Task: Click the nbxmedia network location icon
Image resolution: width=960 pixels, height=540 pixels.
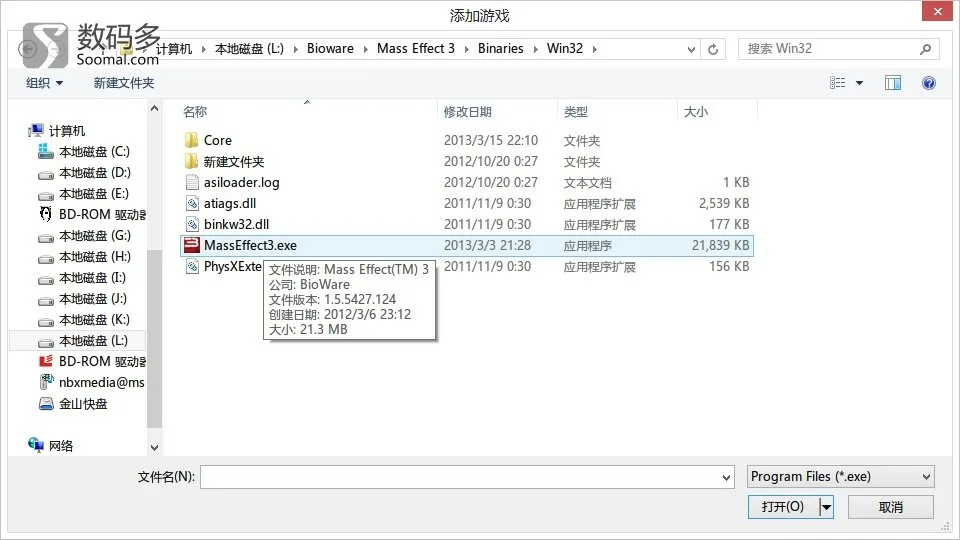Action: pyautogui.click(x=46, y=382)
